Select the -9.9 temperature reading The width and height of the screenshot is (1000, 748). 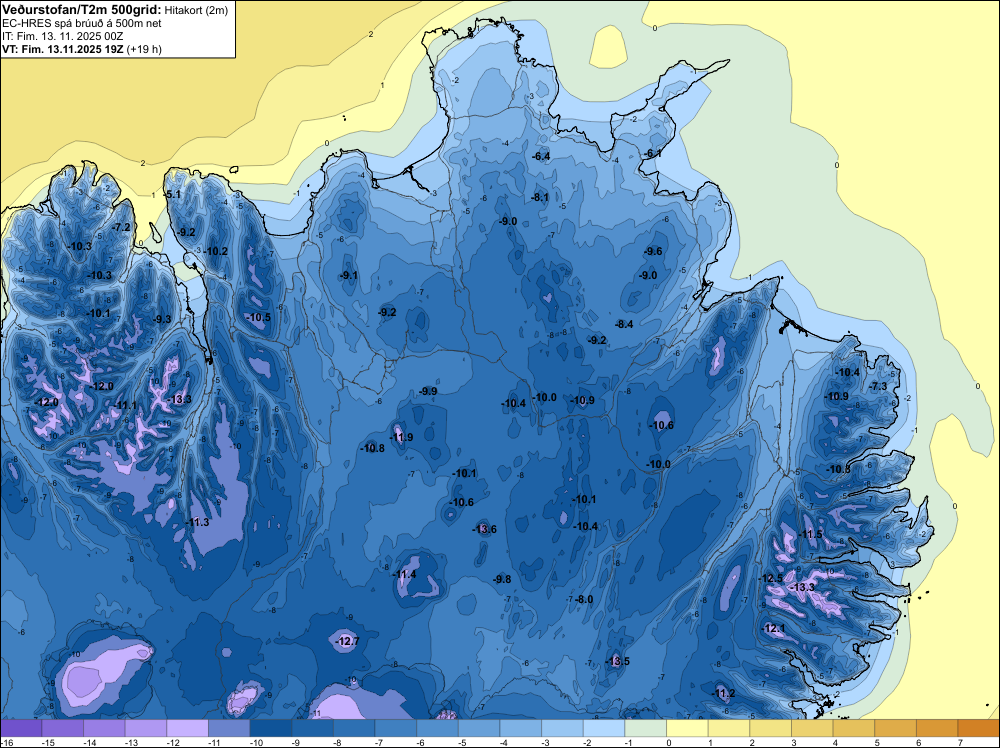click(429, 391)
